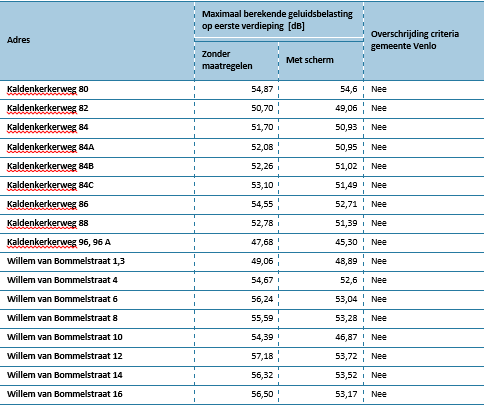
Task: Click the value 54,87
Action: pyautogui.click(x=262, y=89)
